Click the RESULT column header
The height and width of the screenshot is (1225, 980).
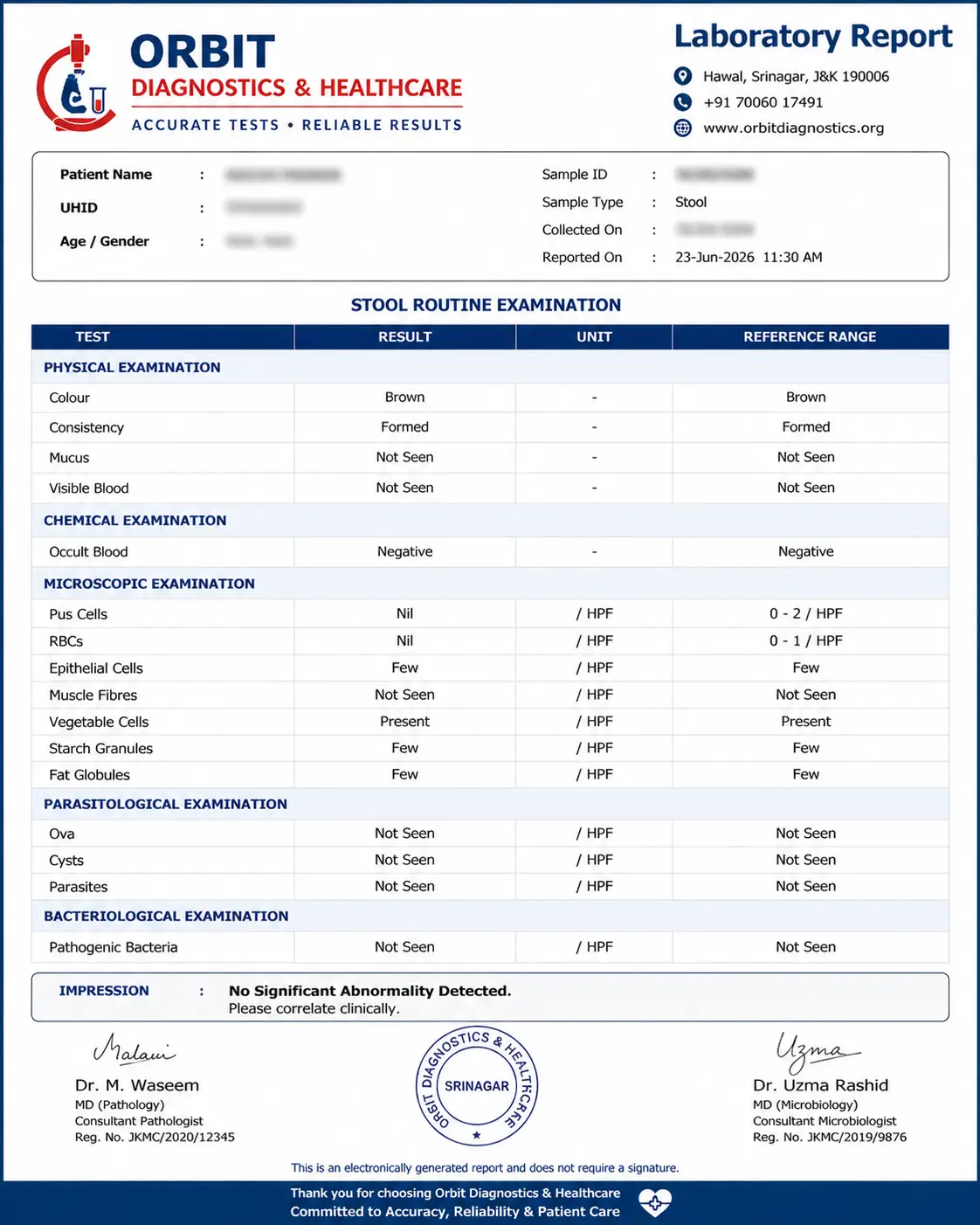(404, 336)
